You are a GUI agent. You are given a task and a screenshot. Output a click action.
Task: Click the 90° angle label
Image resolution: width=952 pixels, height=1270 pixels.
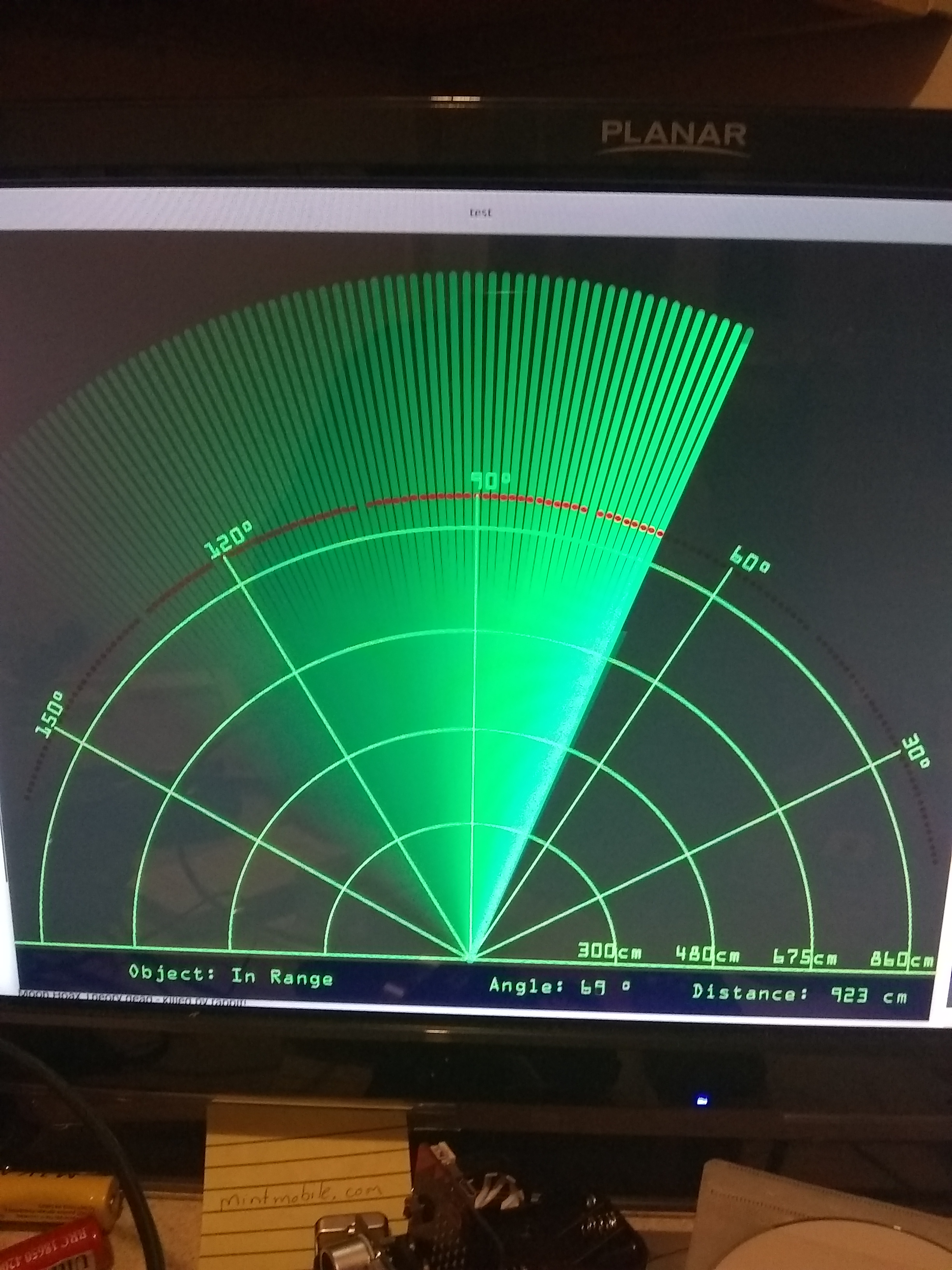pyautogui.click(x=491, y=481)
